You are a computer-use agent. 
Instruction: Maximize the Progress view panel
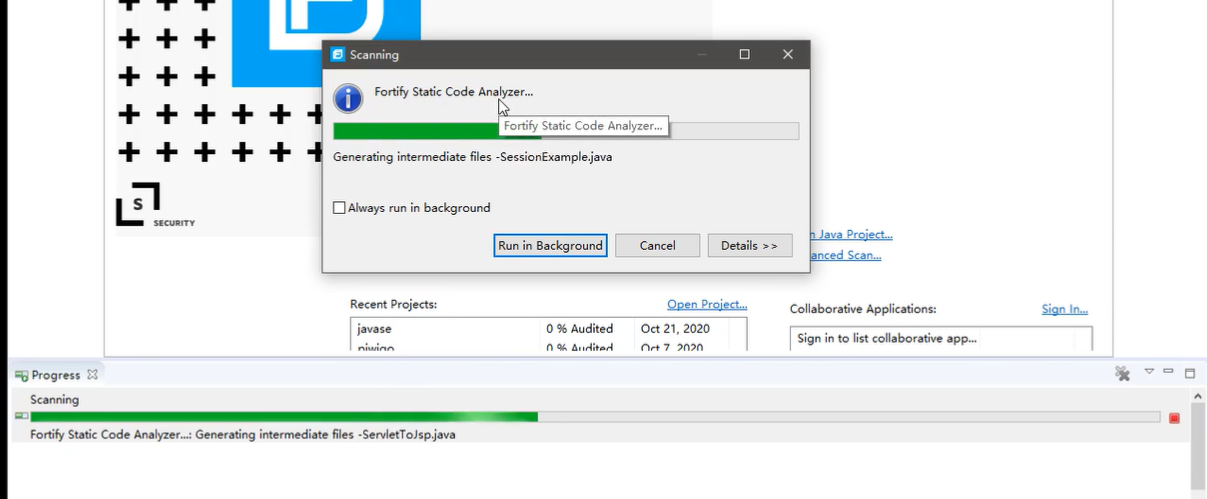pyautogui.click(x=1190, y=373)
